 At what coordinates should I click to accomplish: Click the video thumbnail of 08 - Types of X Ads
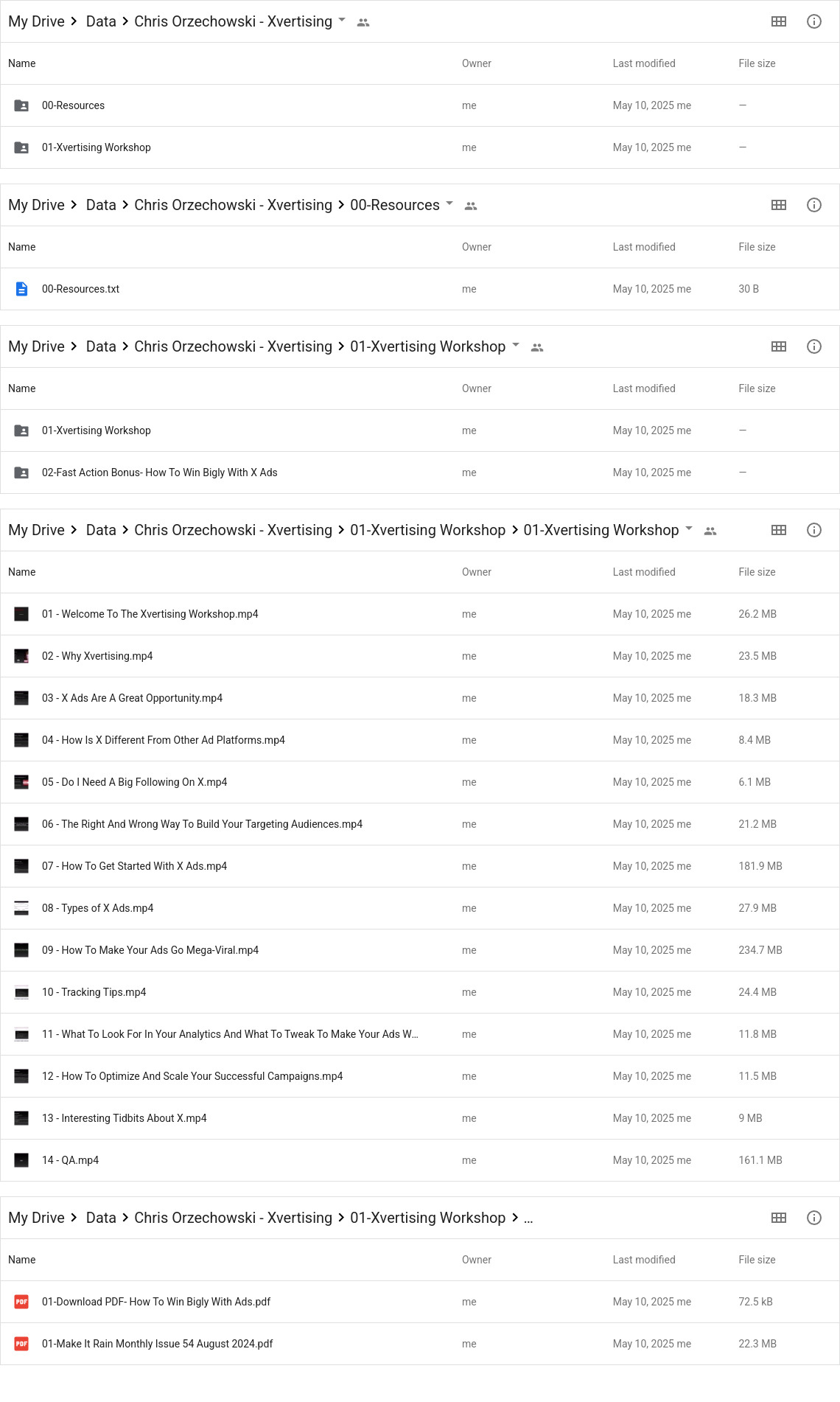22,908
